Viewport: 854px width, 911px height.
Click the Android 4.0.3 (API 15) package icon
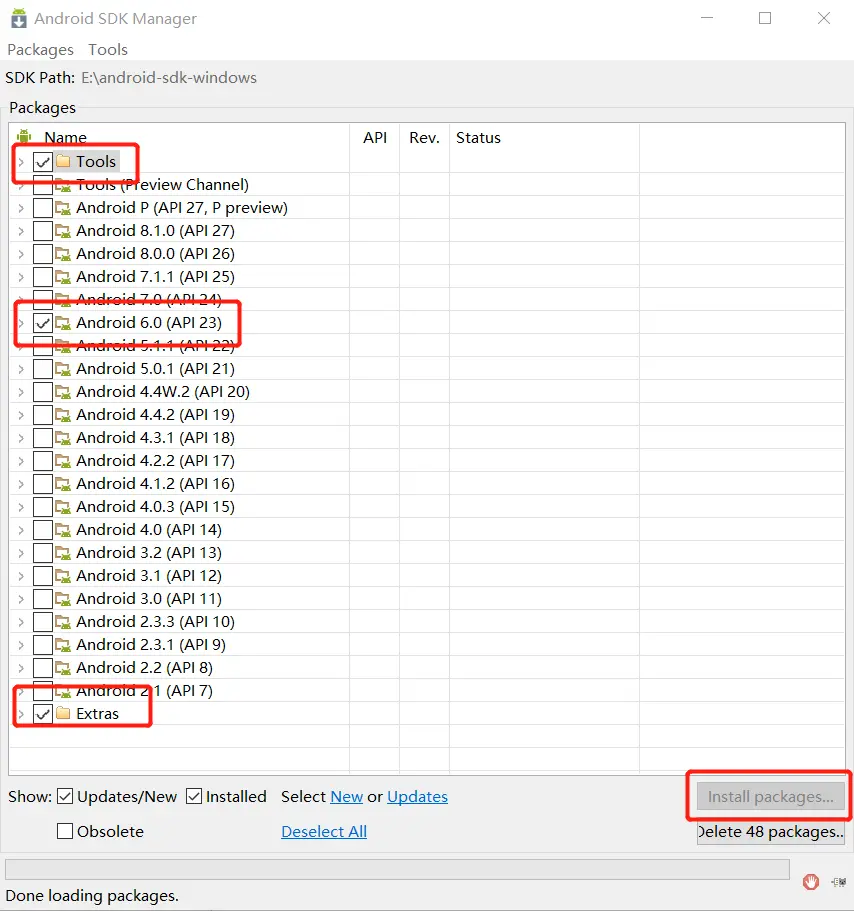[63, 507]
